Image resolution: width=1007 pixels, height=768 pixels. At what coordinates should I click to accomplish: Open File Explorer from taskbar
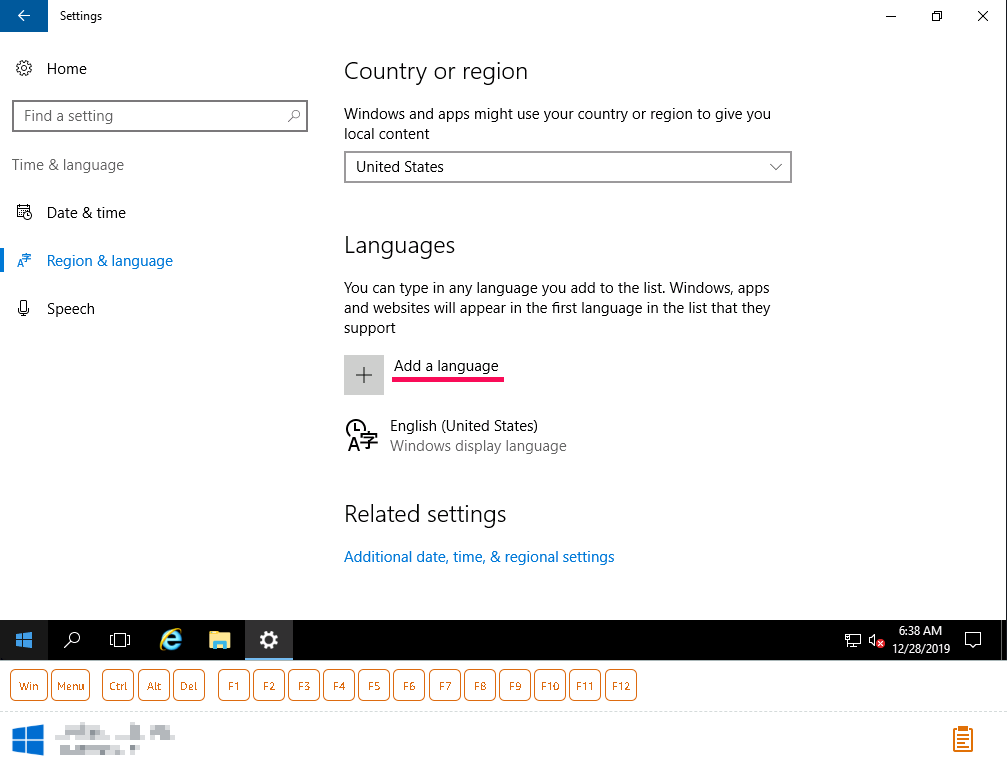click(x=220, y=640)
